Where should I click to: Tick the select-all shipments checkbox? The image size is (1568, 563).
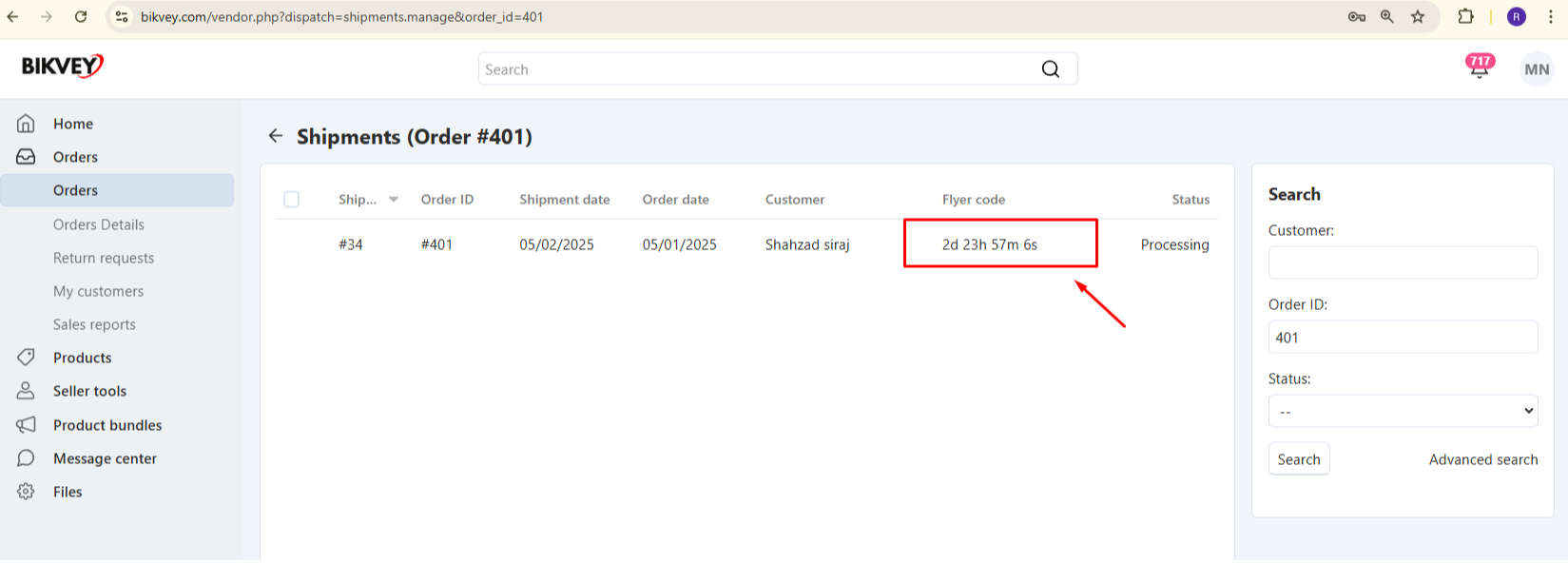(x=292, y=199)
